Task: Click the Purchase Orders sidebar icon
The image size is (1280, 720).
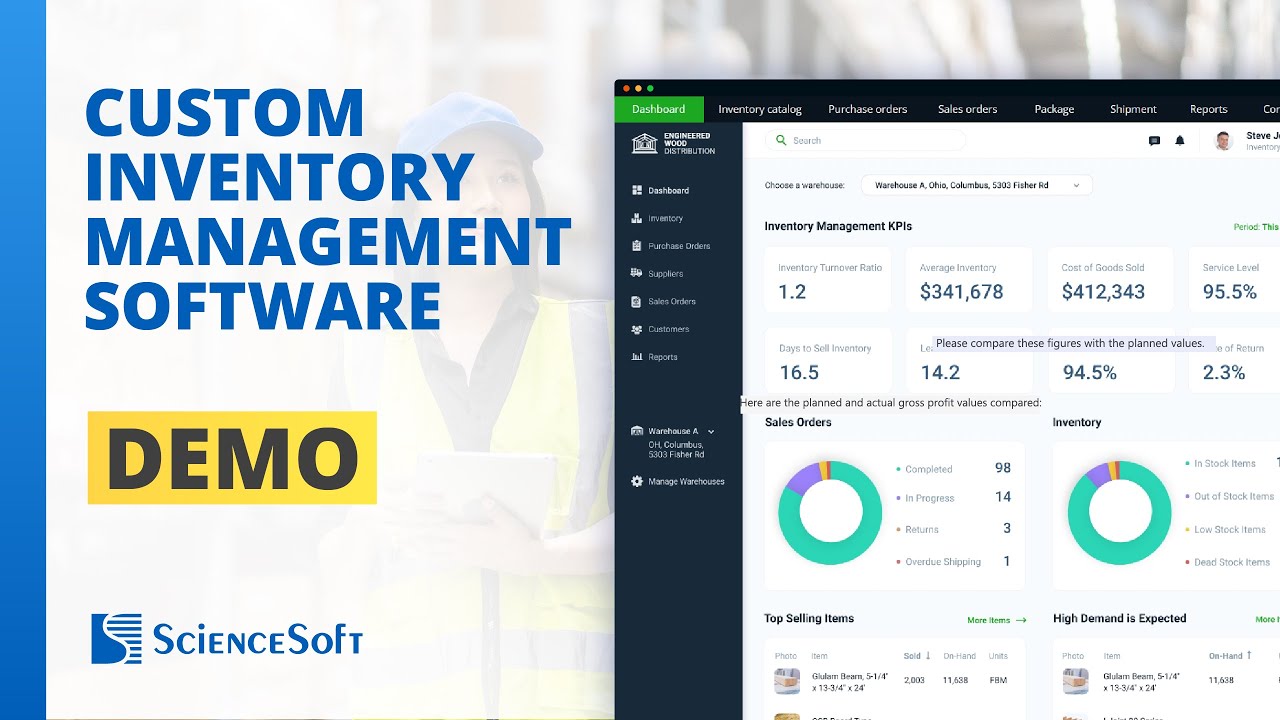Action: click(x=637, y=246)
